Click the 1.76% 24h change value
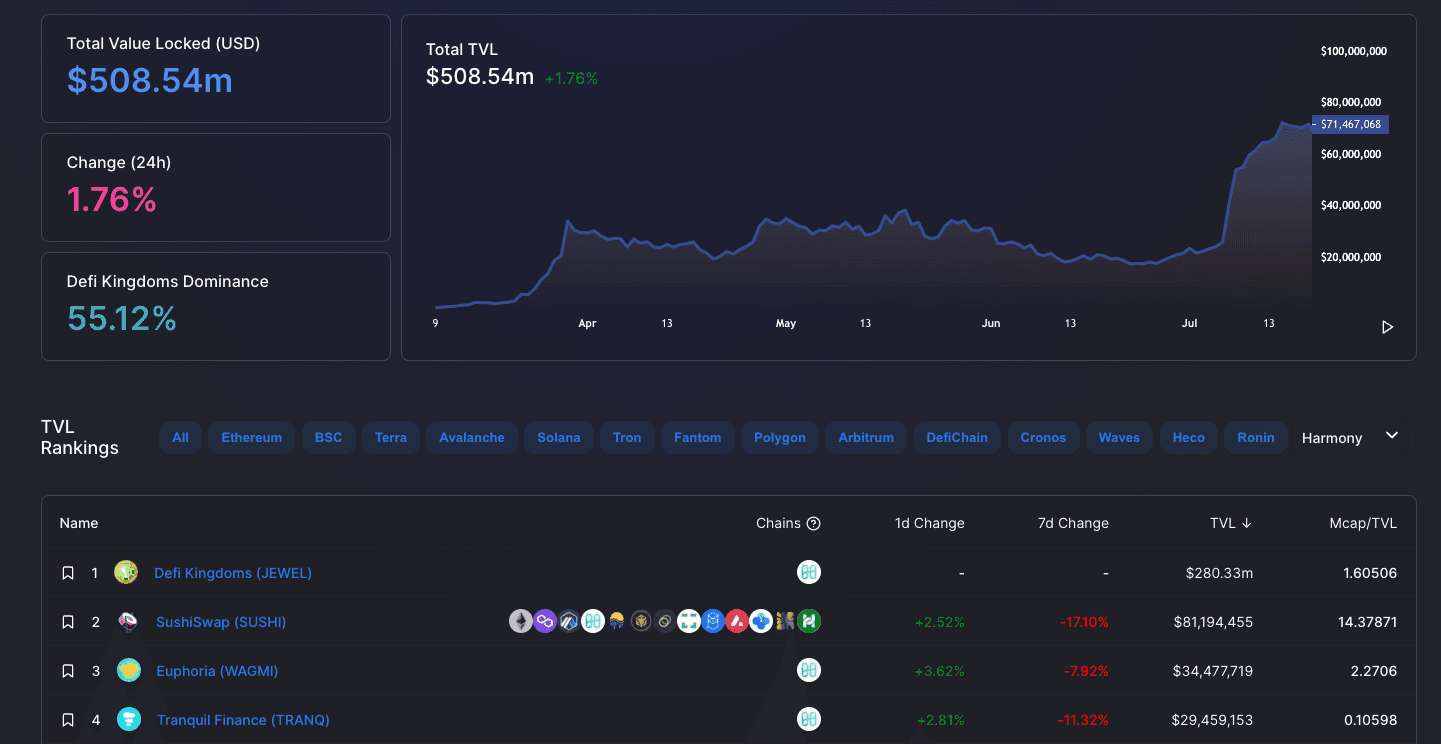Viewport: 1441px width, 744px height. 112,199
